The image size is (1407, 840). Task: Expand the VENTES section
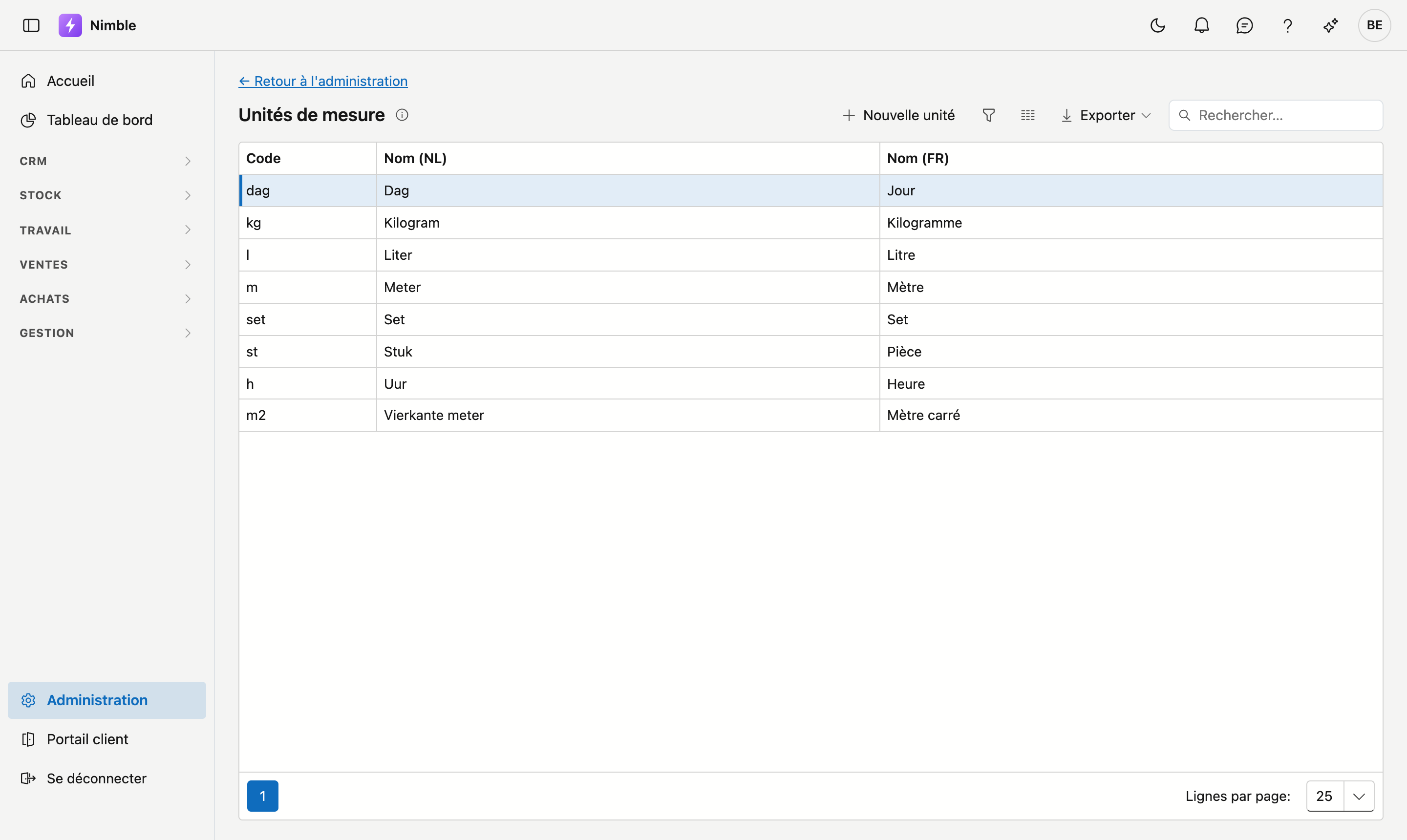click(x=107, y=264)
